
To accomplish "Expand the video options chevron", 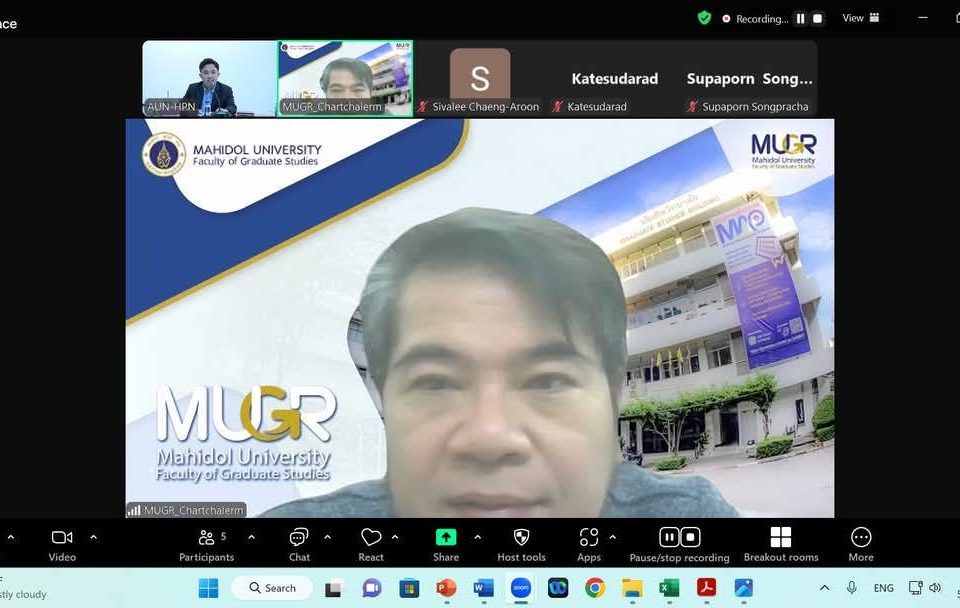I will coord(94,538).
